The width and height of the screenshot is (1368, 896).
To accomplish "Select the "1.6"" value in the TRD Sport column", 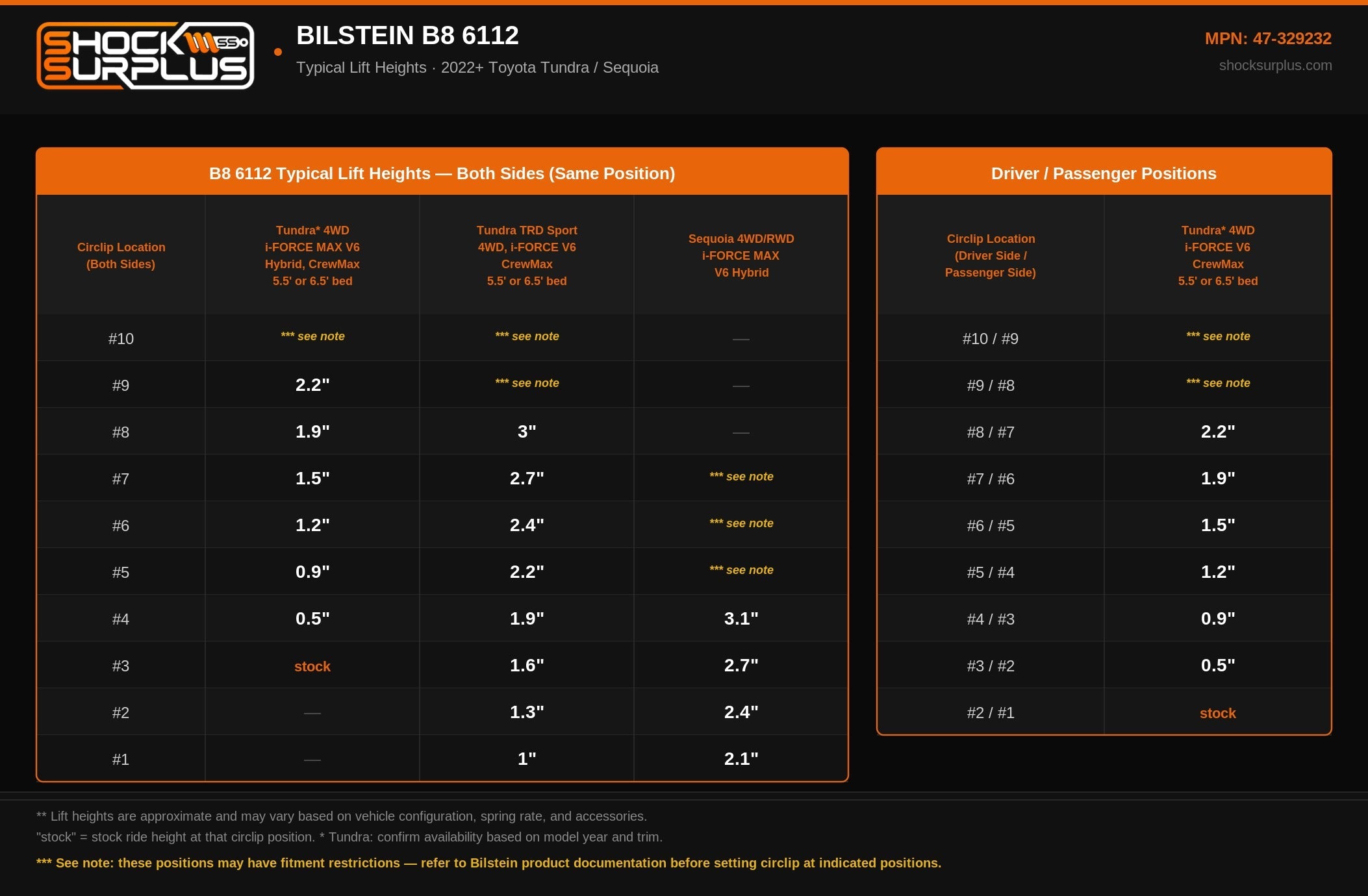I will point(527,666).
